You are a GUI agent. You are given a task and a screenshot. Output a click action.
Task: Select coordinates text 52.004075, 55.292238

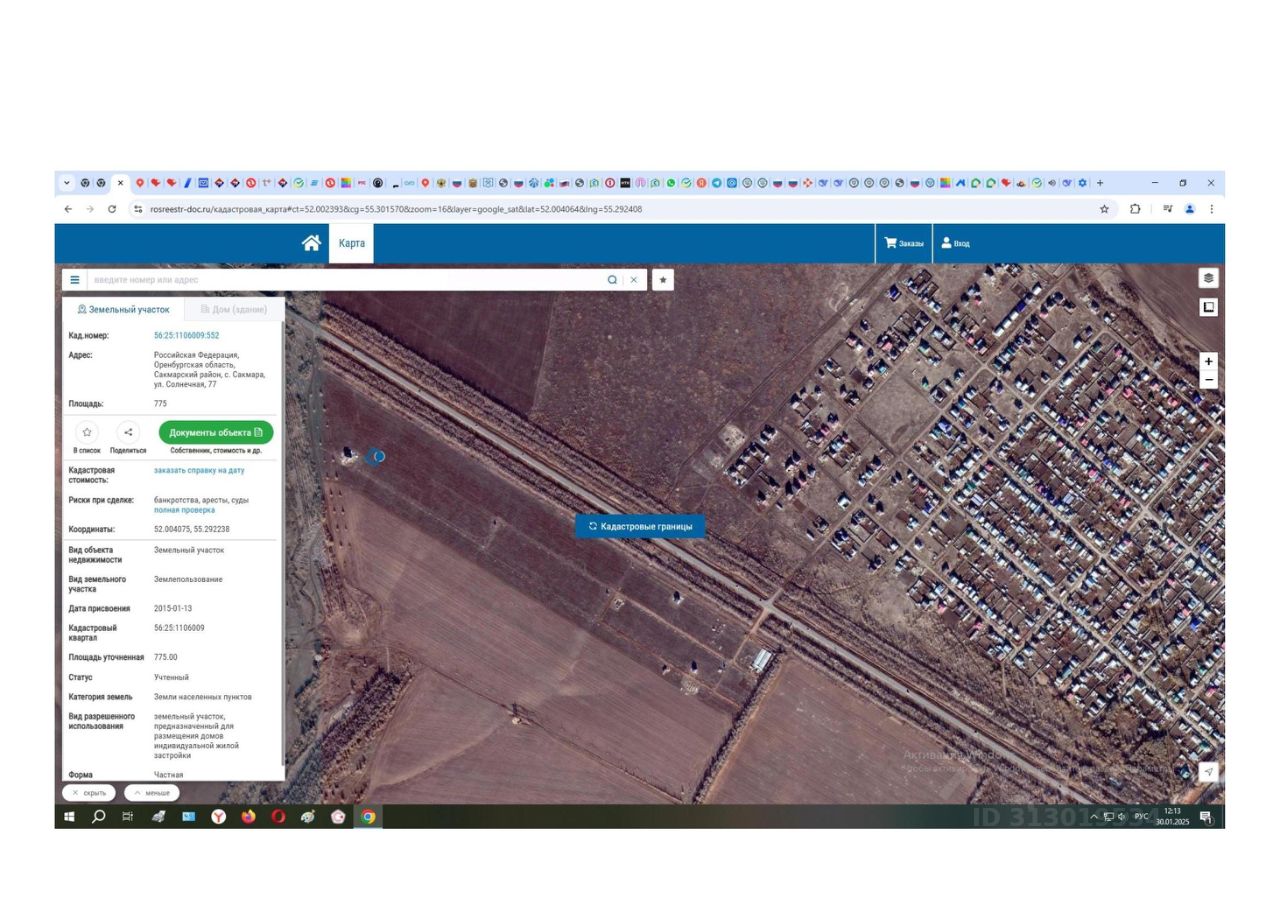192,529
